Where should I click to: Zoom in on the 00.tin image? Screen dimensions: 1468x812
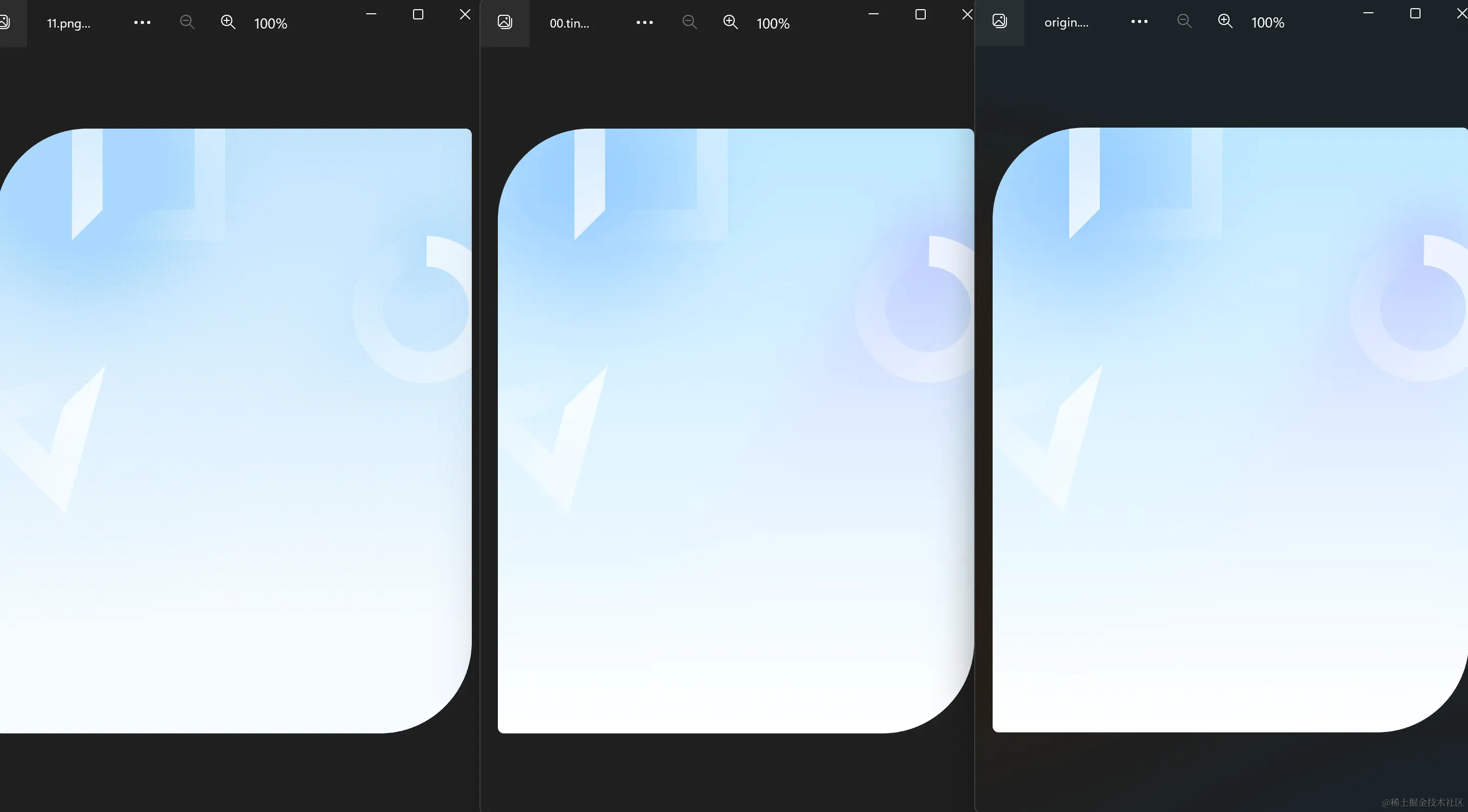click(730, 22)
